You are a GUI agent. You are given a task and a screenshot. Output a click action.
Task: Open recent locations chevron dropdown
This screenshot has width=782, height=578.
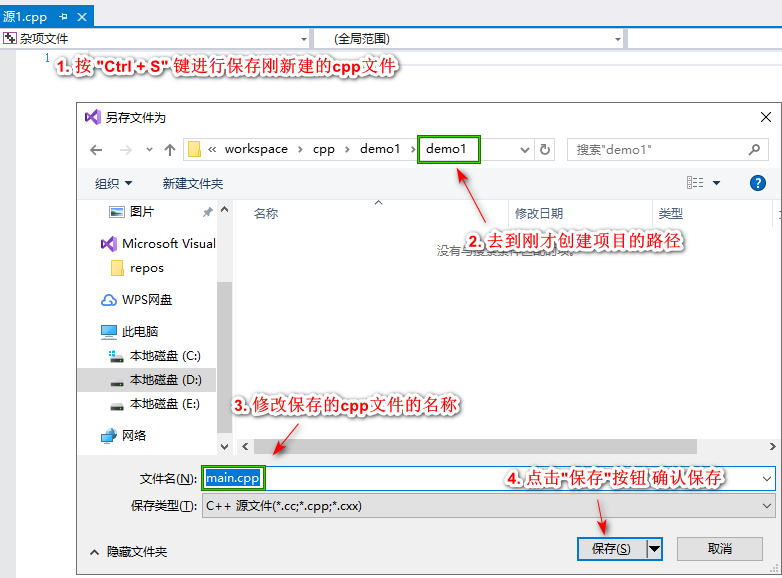149,149
